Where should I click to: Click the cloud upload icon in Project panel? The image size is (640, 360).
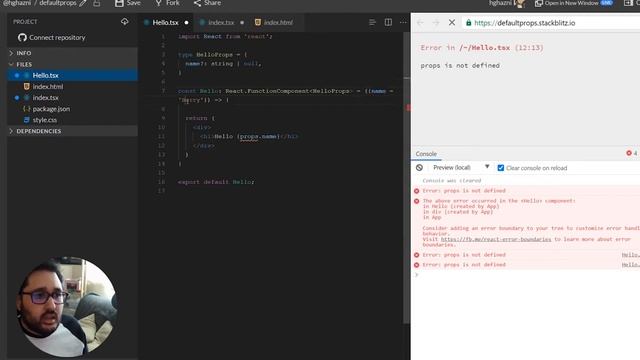click(124, 21)
